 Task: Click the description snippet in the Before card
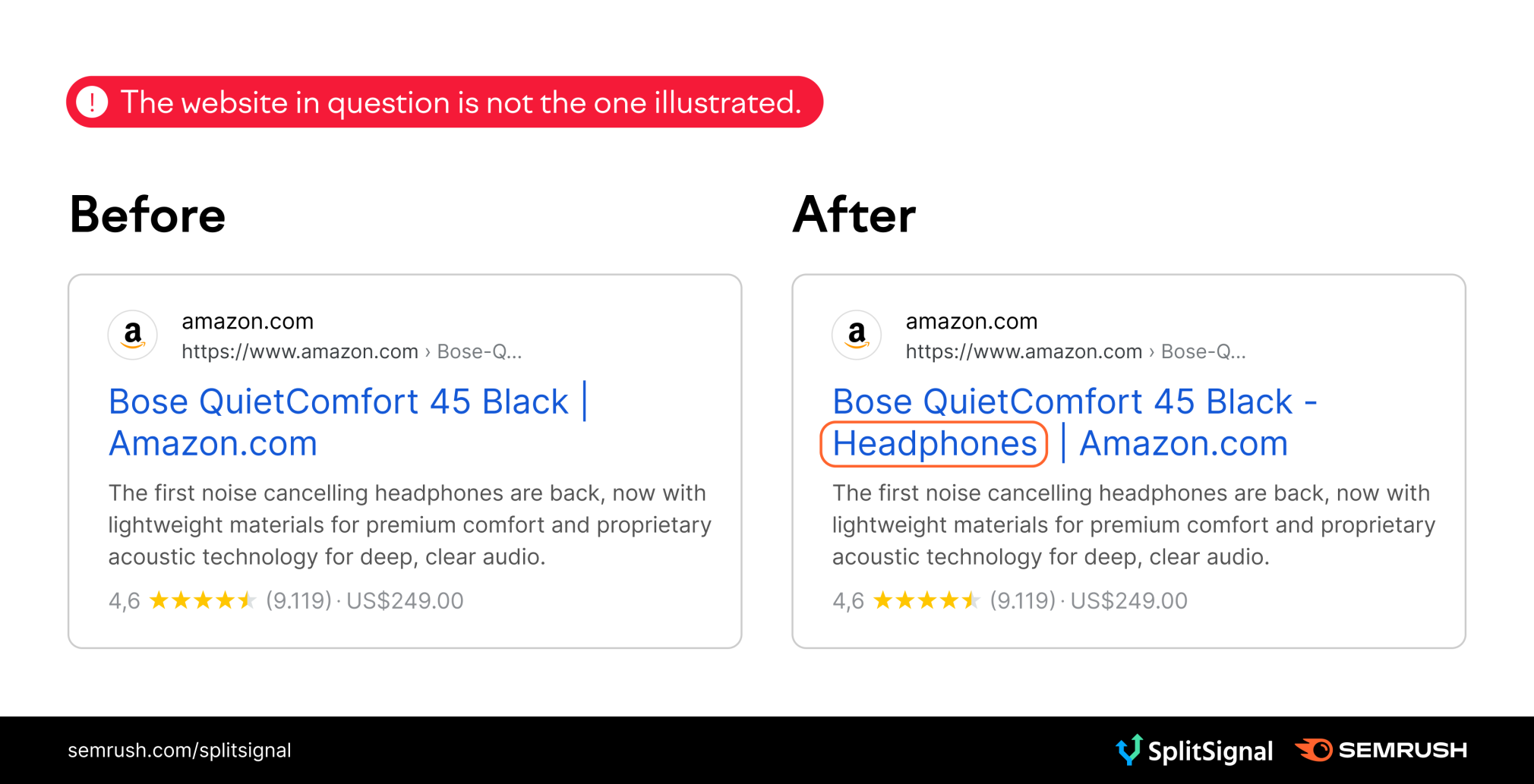point(409,524)
